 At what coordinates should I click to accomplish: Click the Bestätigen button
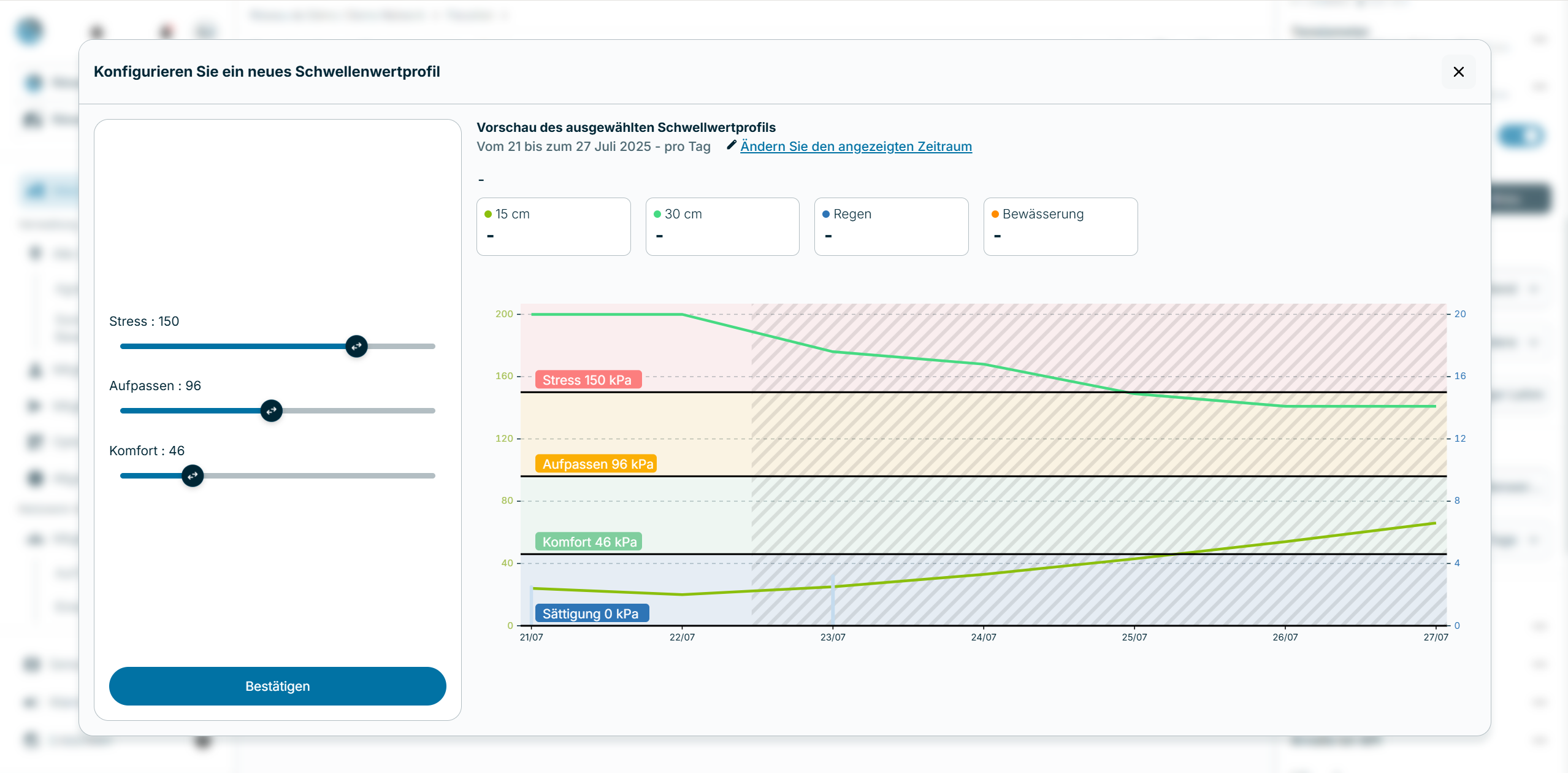[x=277, y=686]
